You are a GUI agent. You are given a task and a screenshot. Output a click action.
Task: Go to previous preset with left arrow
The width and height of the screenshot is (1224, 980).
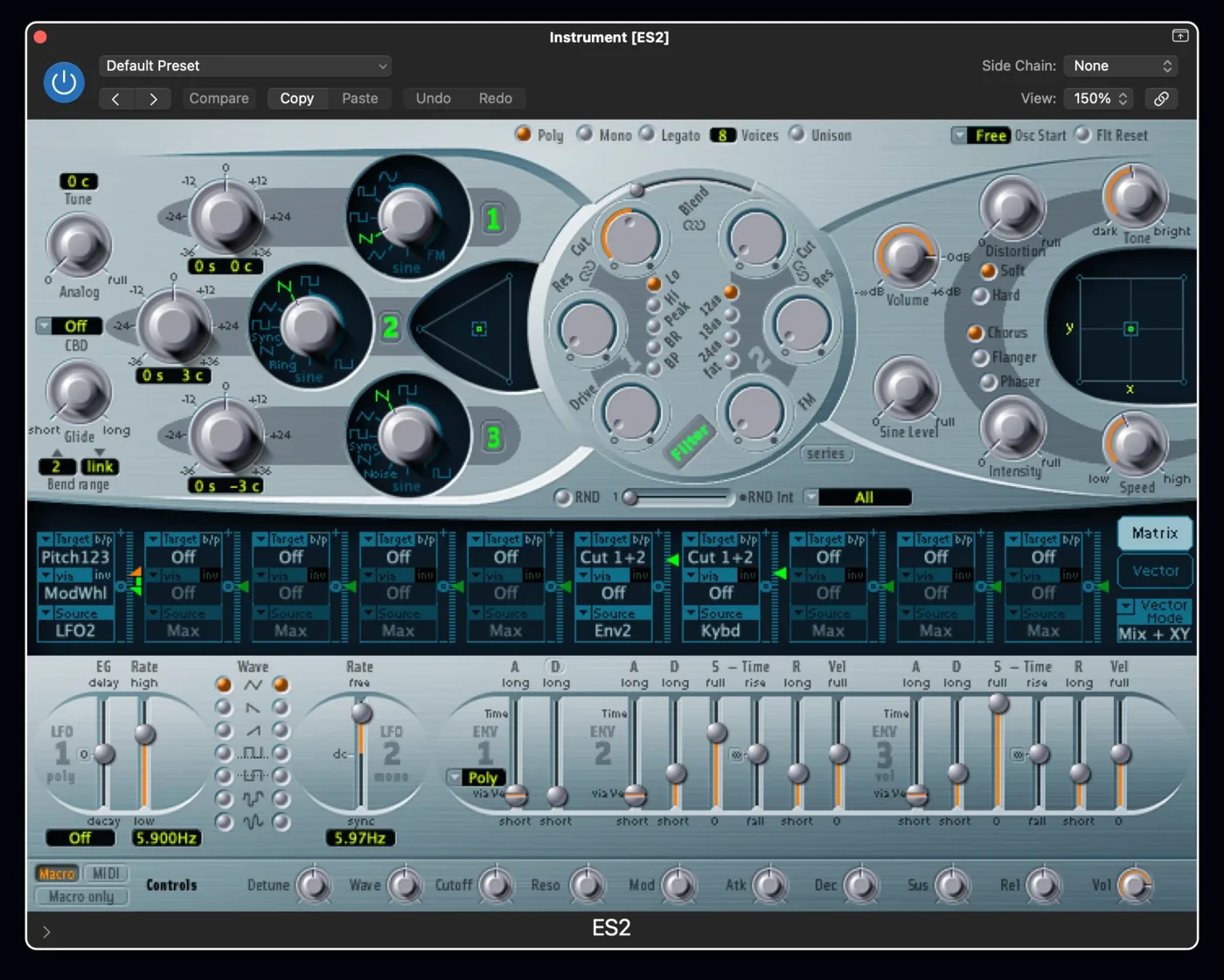pos(115,99)
